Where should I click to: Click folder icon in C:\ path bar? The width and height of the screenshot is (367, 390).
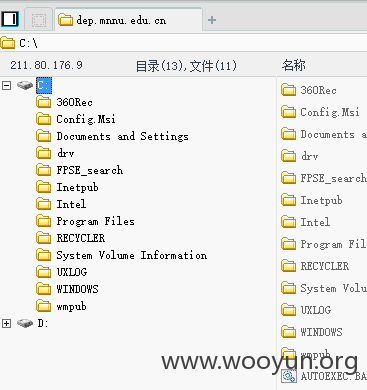pyautogui.click(x=8, y=43)
